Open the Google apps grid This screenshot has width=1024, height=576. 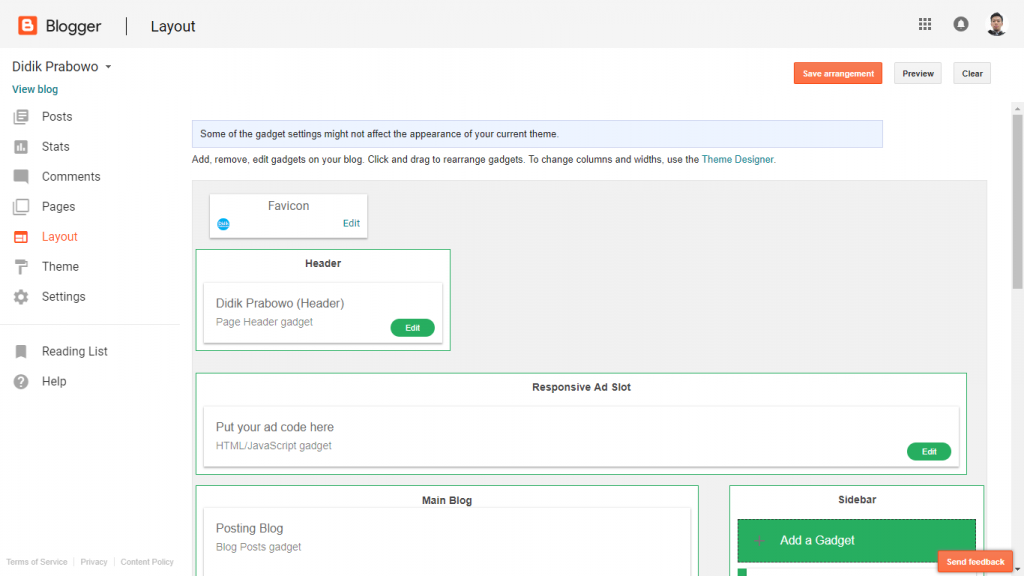(x=925, y=25)
